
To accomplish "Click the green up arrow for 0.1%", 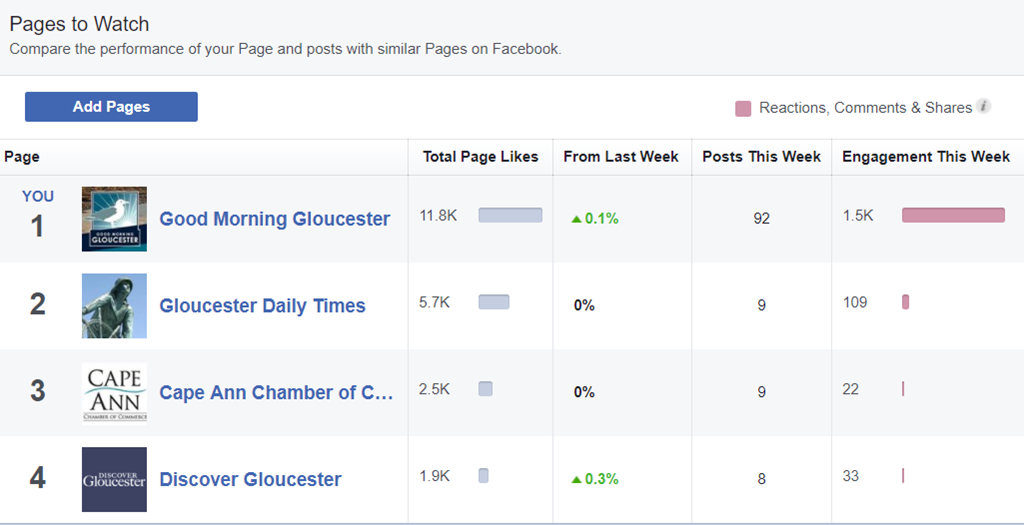I will point(576,219).
